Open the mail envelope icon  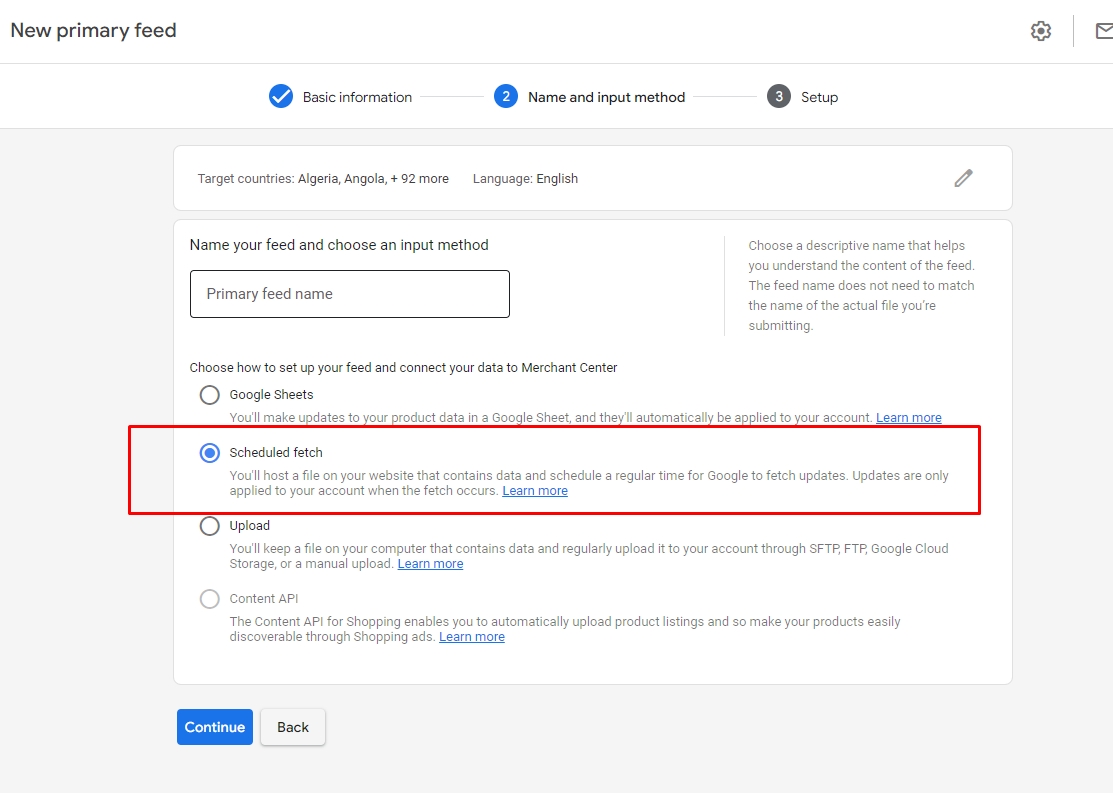1104,31
